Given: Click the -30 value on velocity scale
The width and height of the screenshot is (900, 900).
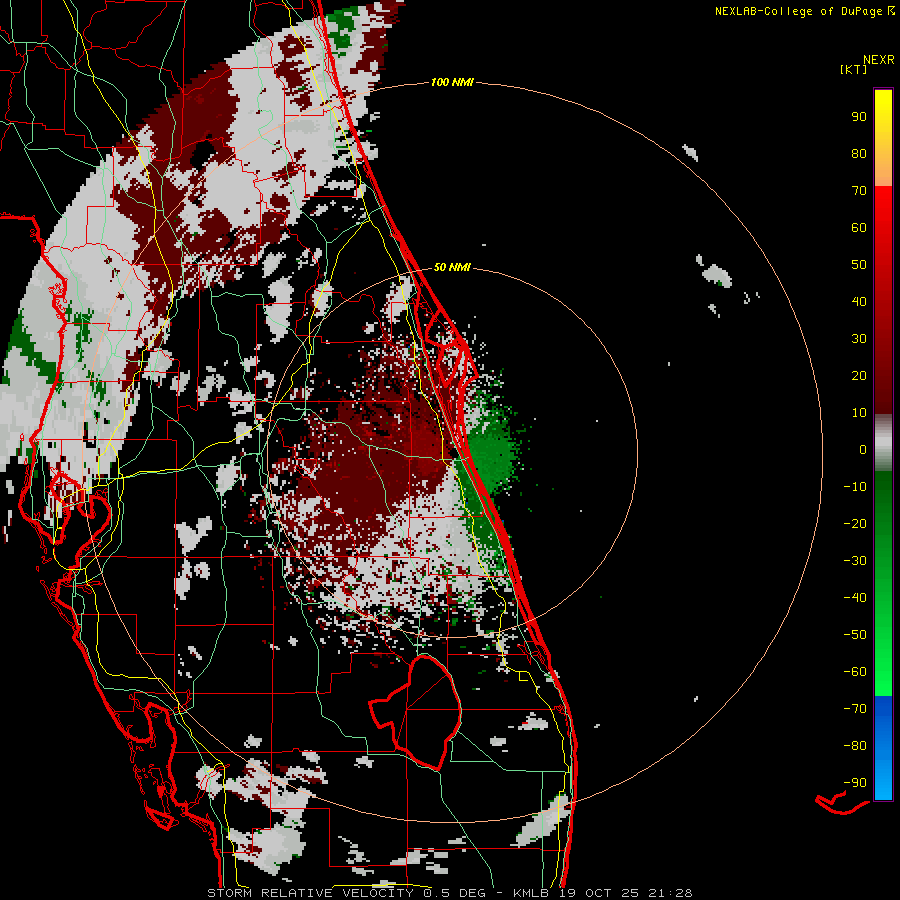Looking at the screenshot, I should (855, 561).
